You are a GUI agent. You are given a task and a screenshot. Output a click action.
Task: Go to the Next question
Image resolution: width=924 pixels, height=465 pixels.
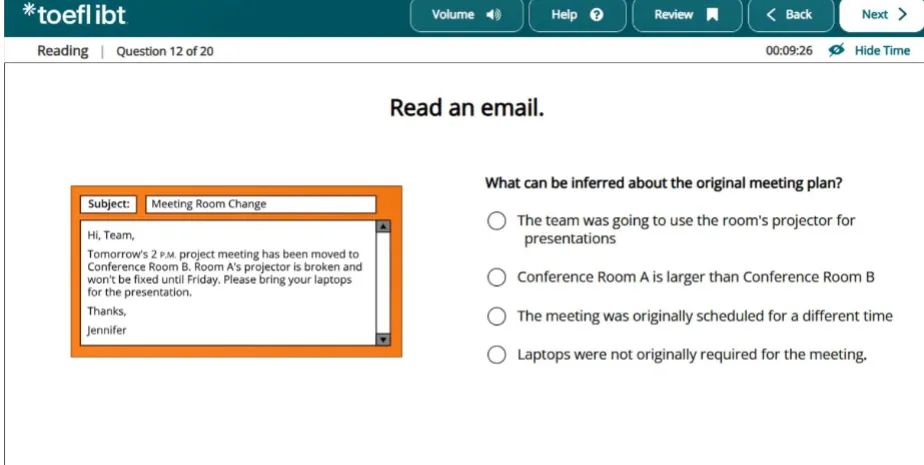click(883, 15)
